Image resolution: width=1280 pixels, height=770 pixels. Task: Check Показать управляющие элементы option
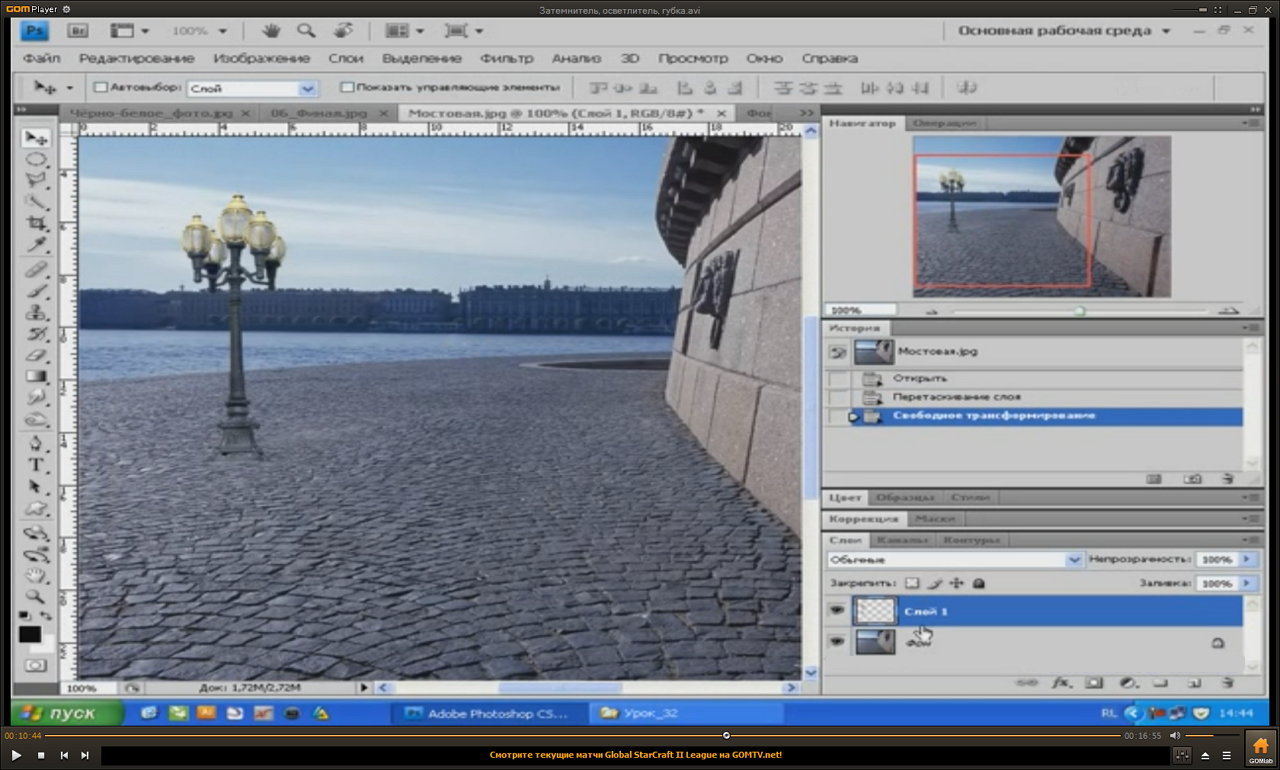pos(347,88)
